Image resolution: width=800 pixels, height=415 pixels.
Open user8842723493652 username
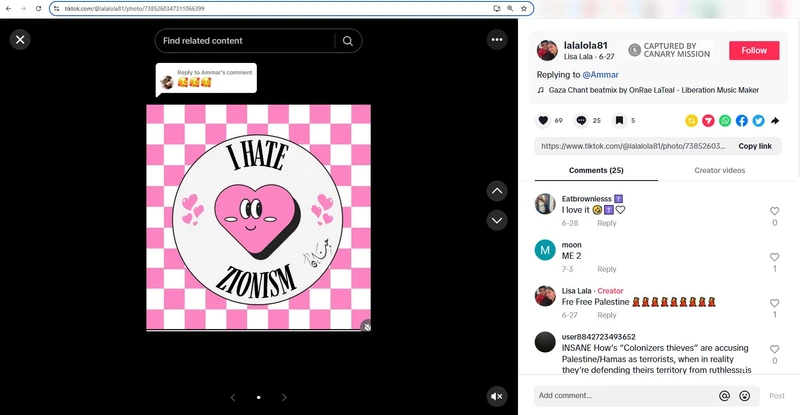click(x=598, y=337)
